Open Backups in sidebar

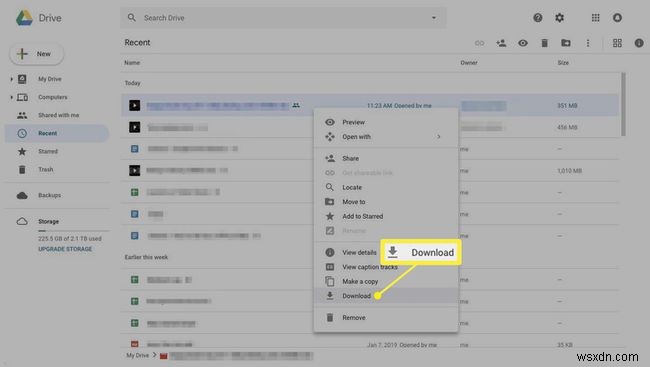pos(49,195)
